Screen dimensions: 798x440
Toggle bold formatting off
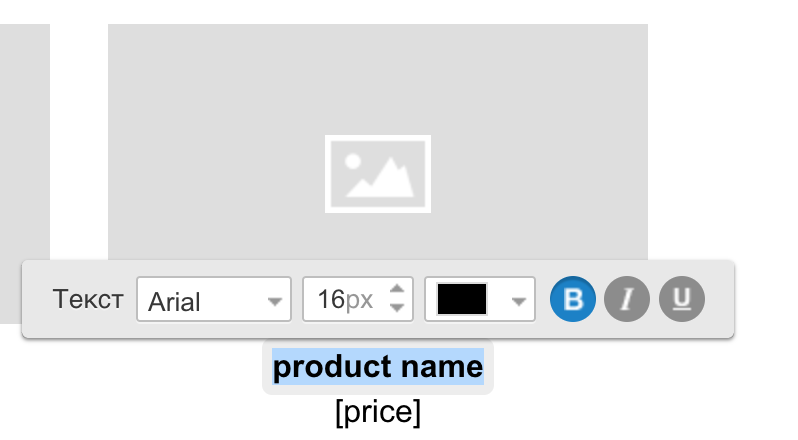[573, 299]
